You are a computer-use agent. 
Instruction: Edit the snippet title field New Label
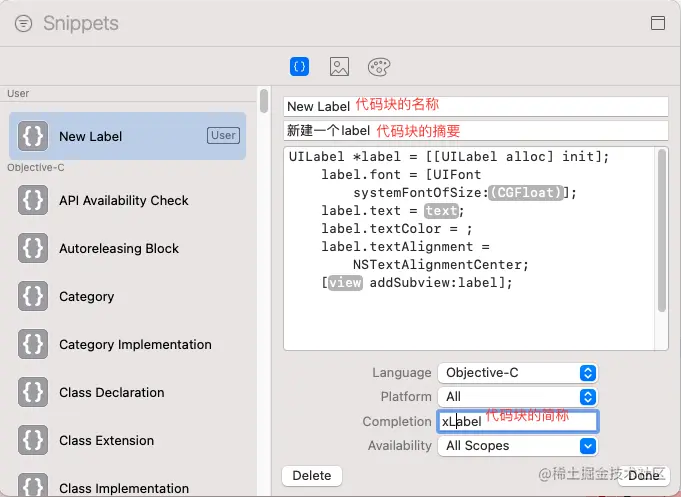[x=476, y=106]
